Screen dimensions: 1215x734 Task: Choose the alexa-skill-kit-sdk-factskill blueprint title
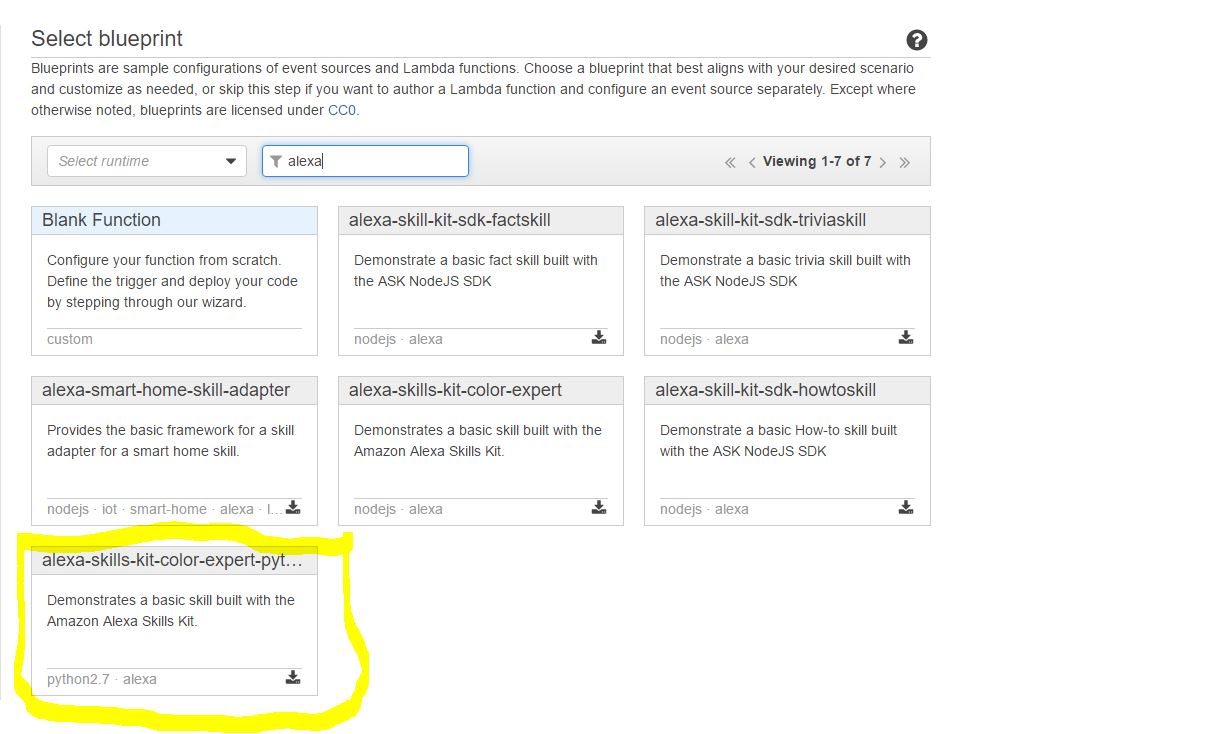tap(449, 220)
